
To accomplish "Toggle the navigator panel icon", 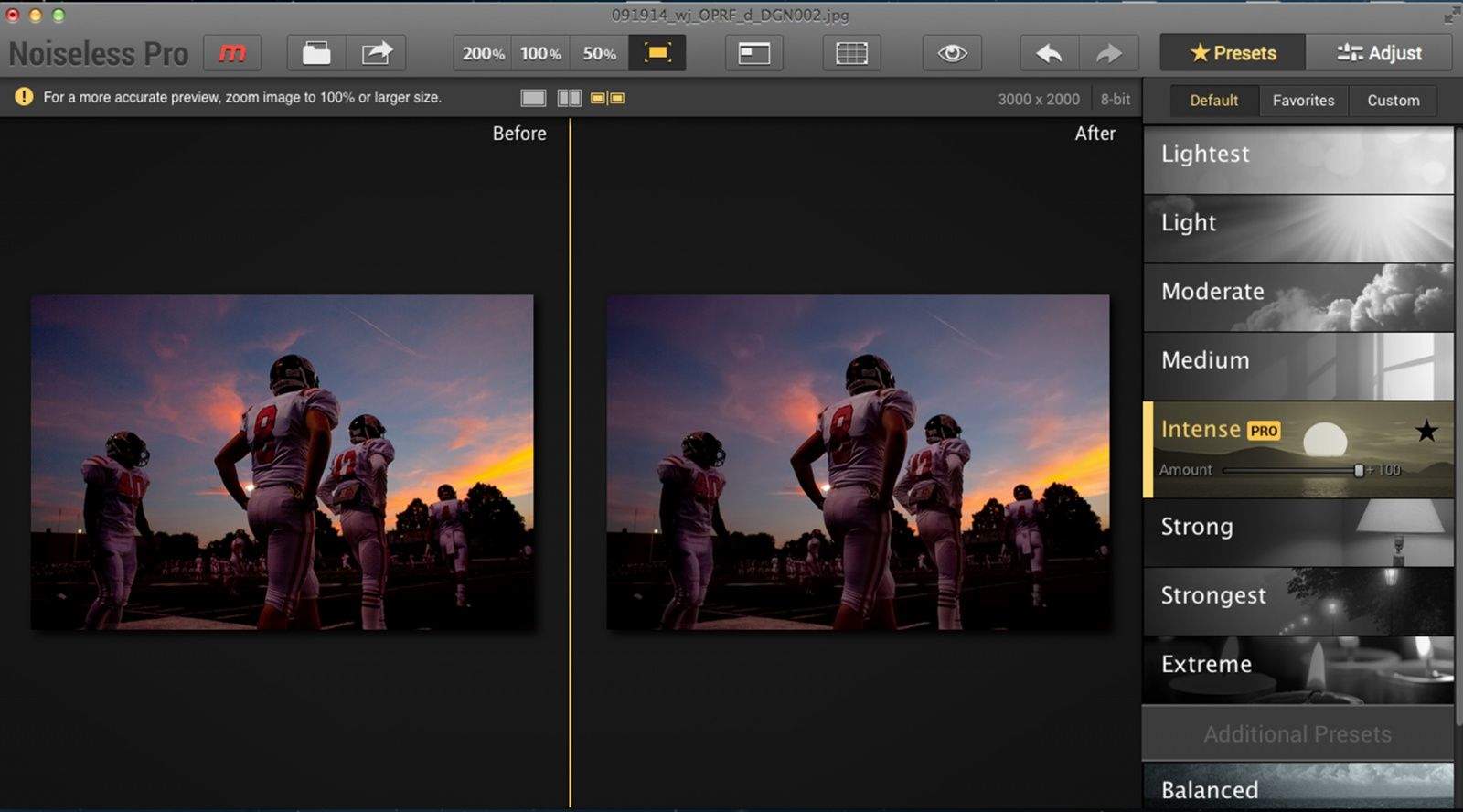I will (753, 53).
